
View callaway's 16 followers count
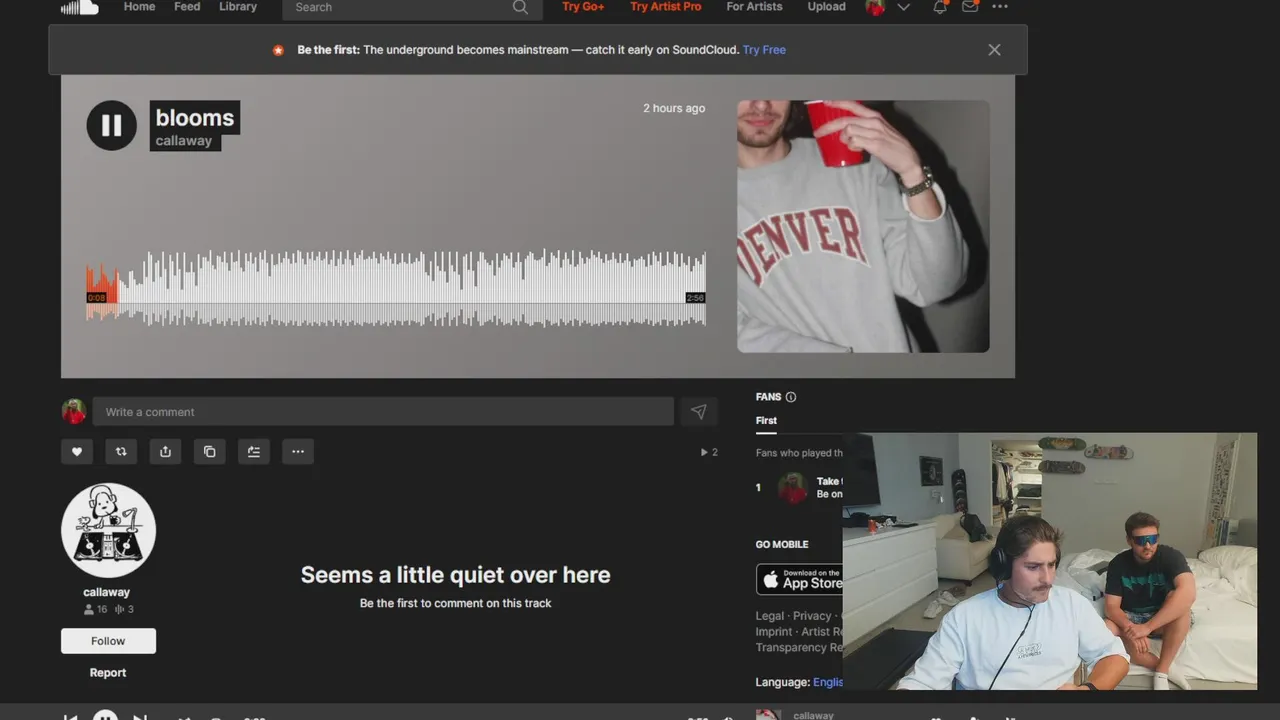96,609
